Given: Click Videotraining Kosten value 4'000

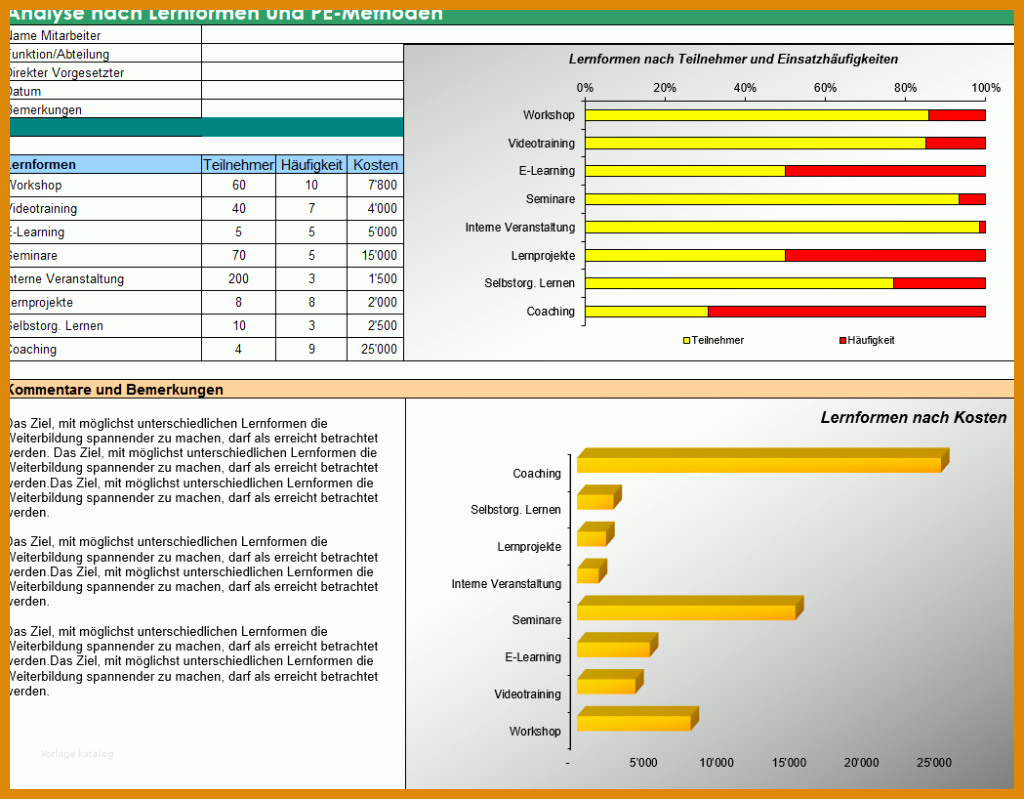Looking at the screenshot, I should [376, 208].
